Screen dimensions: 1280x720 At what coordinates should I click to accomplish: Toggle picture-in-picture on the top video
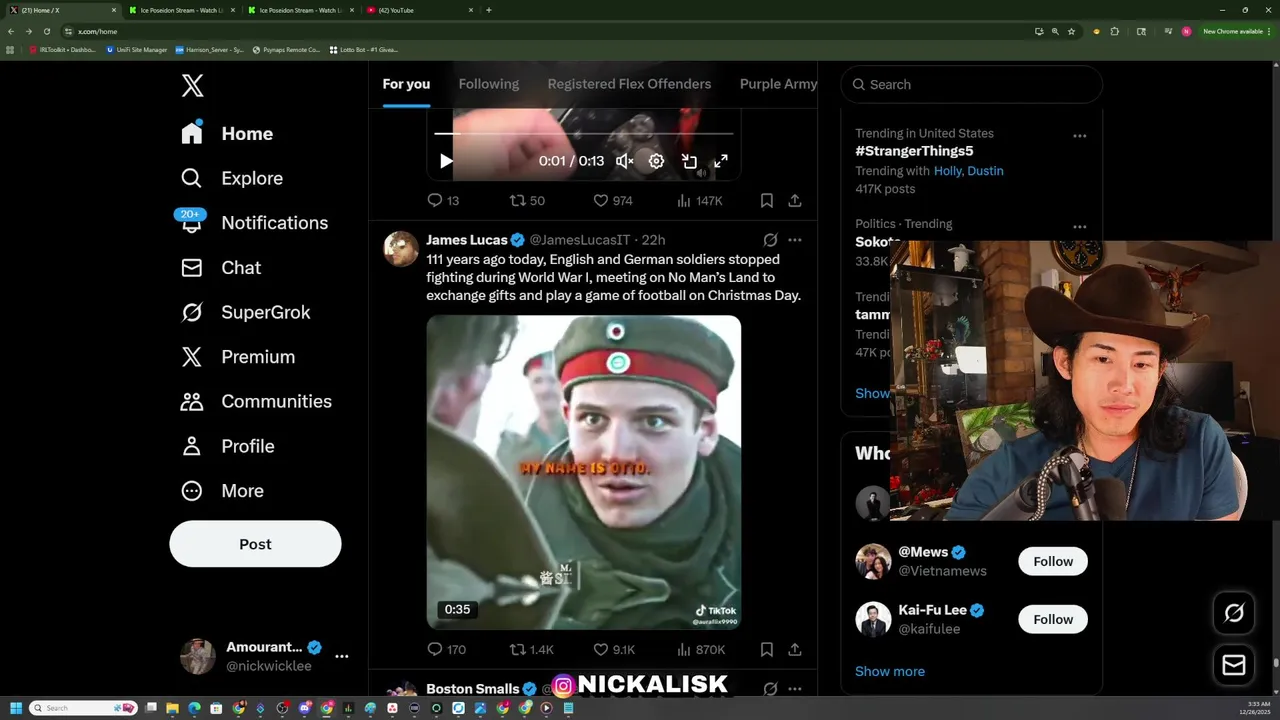689,161
